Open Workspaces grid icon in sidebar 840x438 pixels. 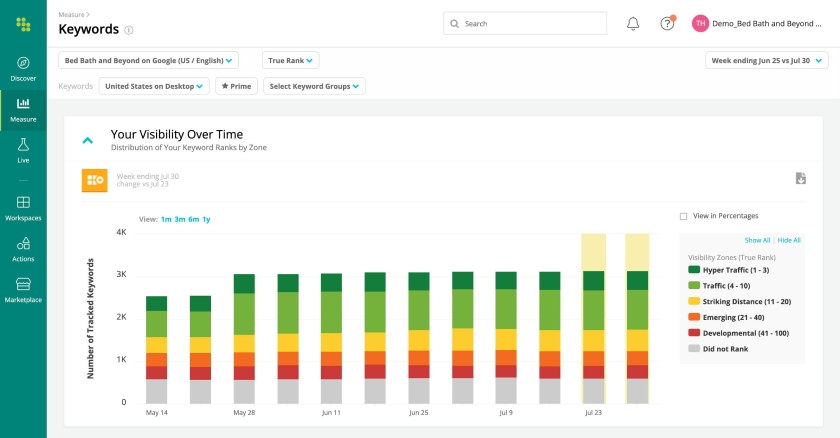[x=23, y=202]
